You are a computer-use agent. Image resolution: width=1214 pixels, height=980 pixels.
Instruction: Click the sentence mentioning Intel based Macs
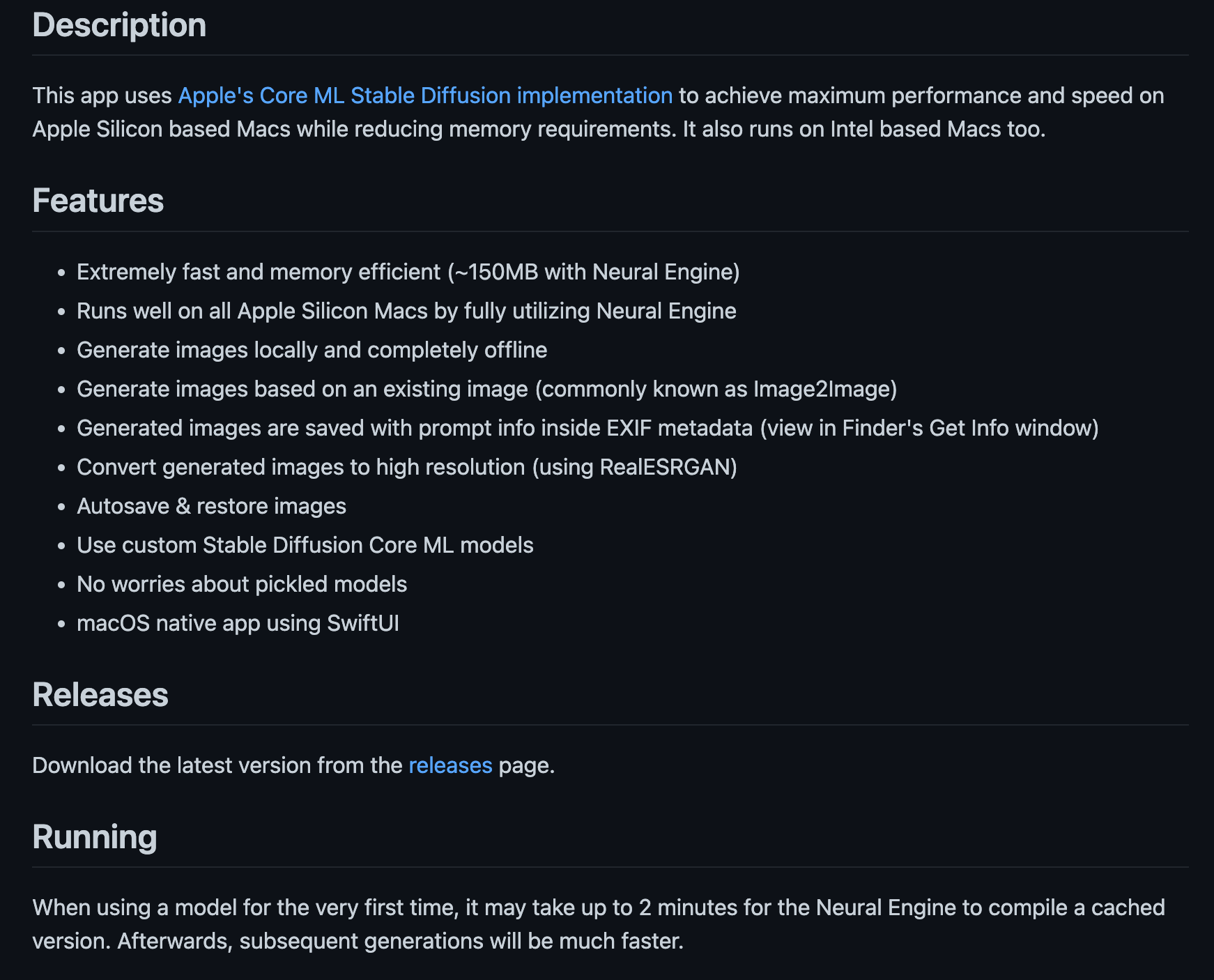pos(863,130)
